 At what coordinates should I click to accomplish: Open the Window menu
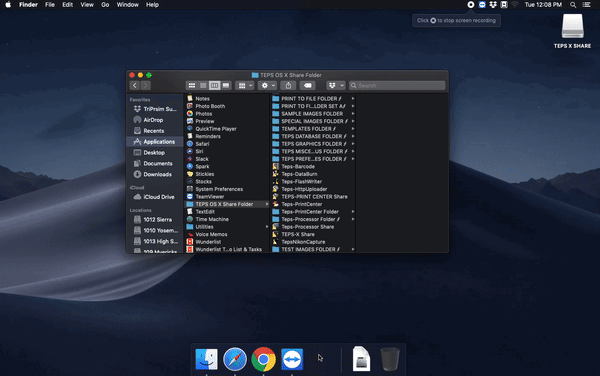pos(127,5)
